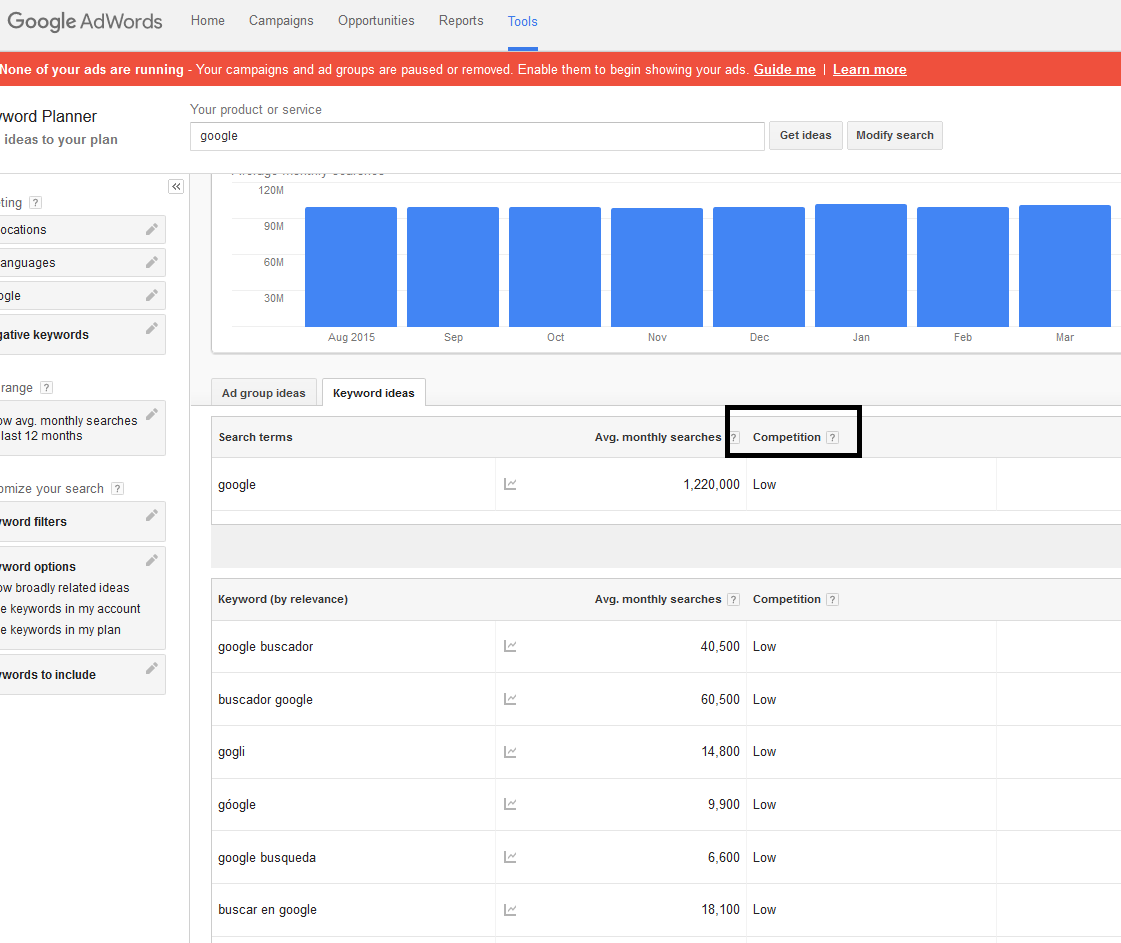Open the Campaigns menu
Screen dimensions: 1121x943
tap(281, 21)
